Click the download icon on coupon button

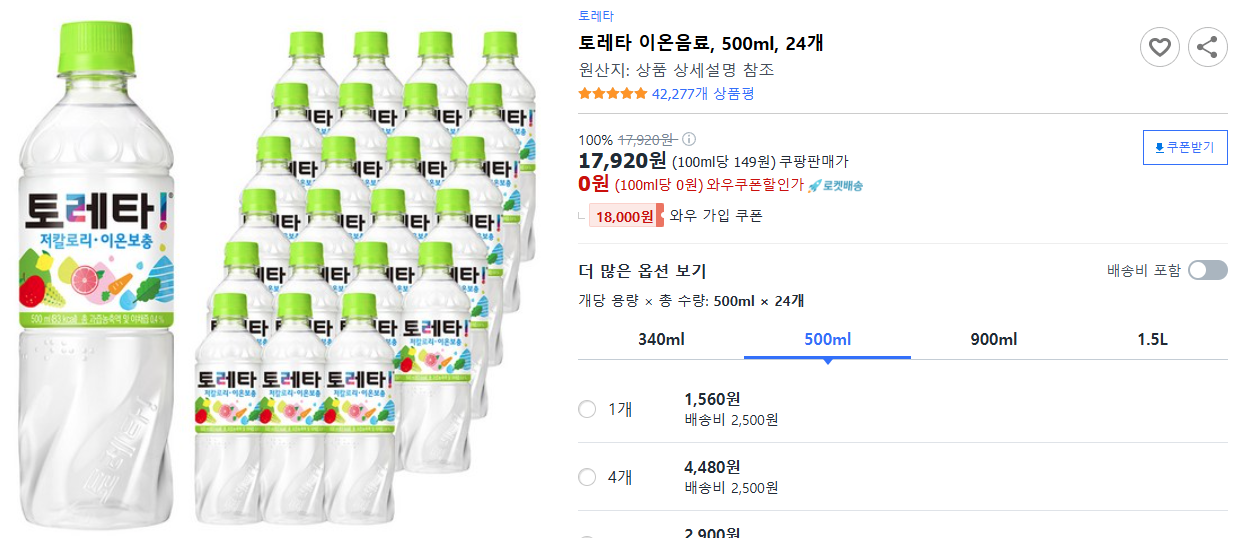(x=1159, y=148)
